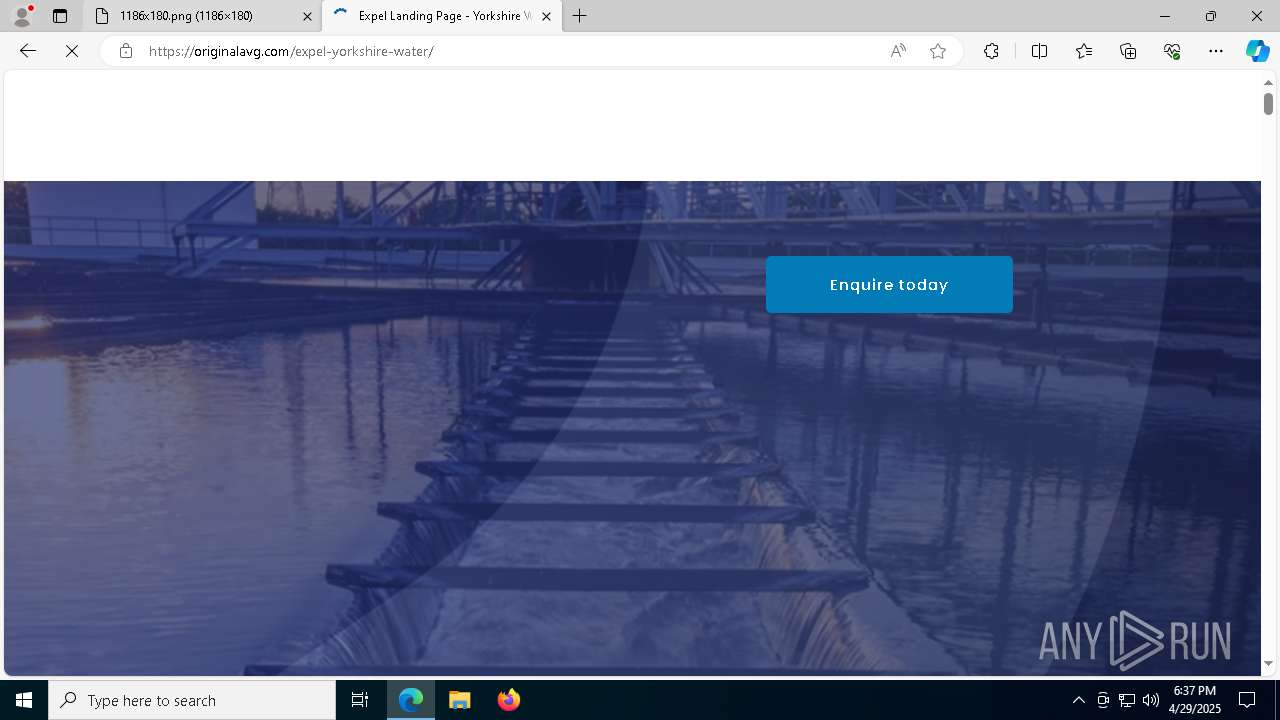Viewport: 1280px width, 720px height.
Task: Toggle Split screen view
Action: point(1039,51)
